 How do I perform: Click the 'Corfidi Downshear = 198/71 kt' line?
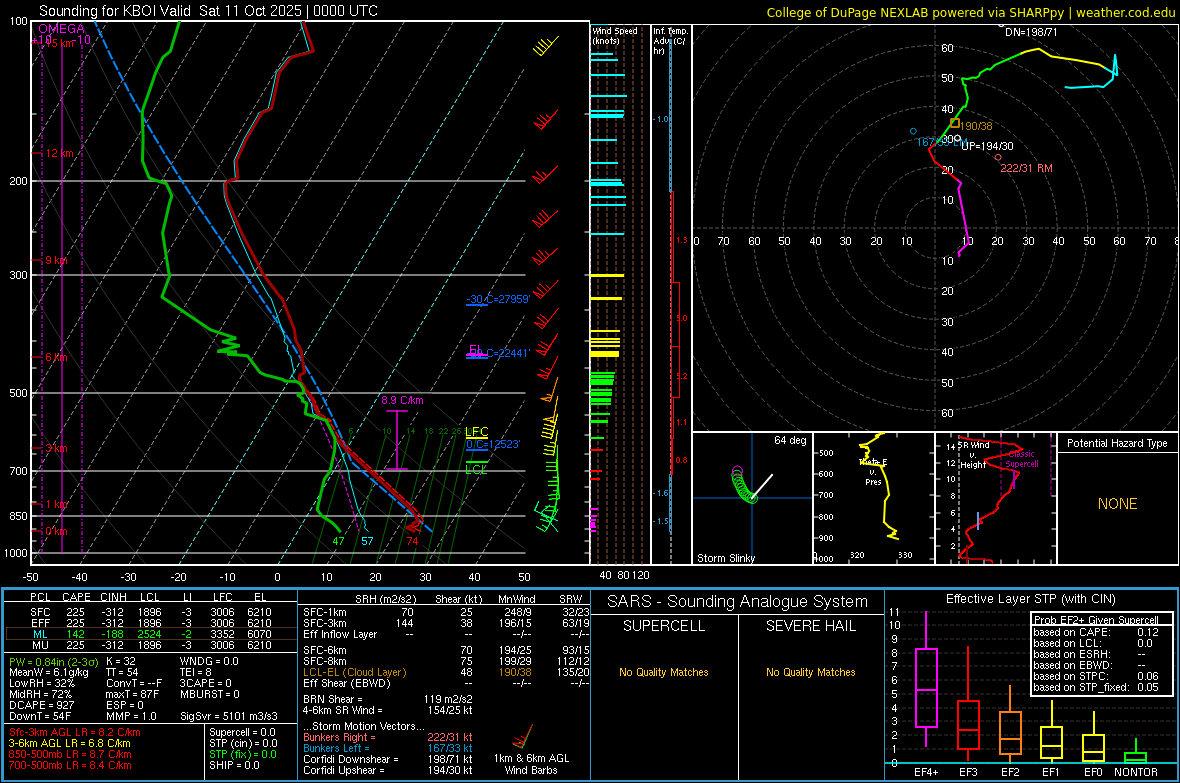point(388,759)
